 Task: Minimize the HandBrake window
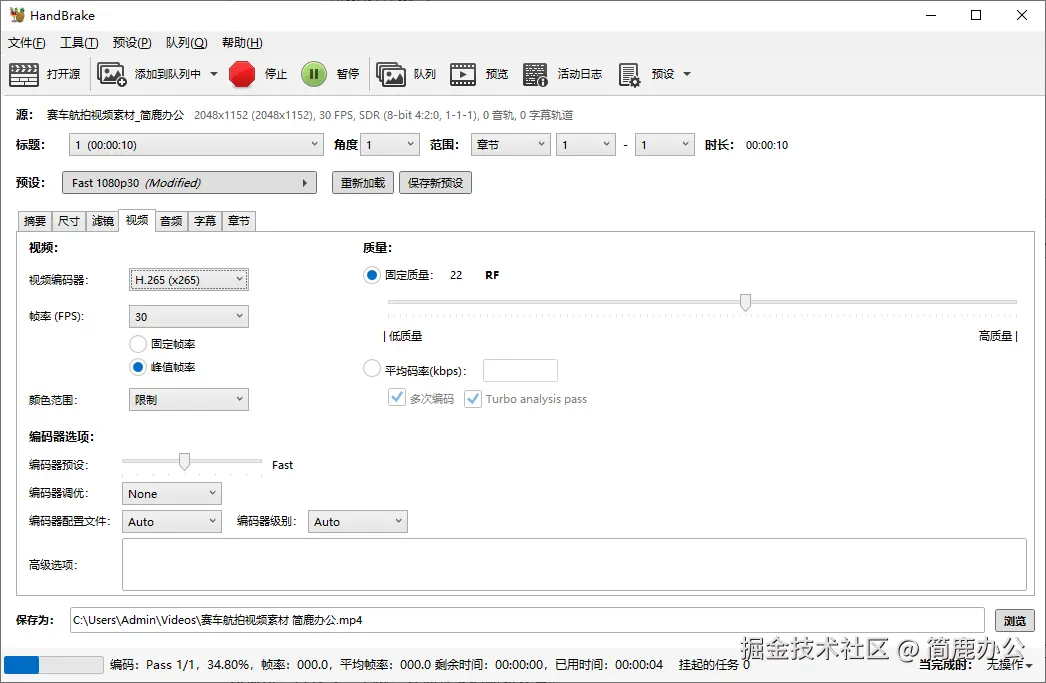931,15
